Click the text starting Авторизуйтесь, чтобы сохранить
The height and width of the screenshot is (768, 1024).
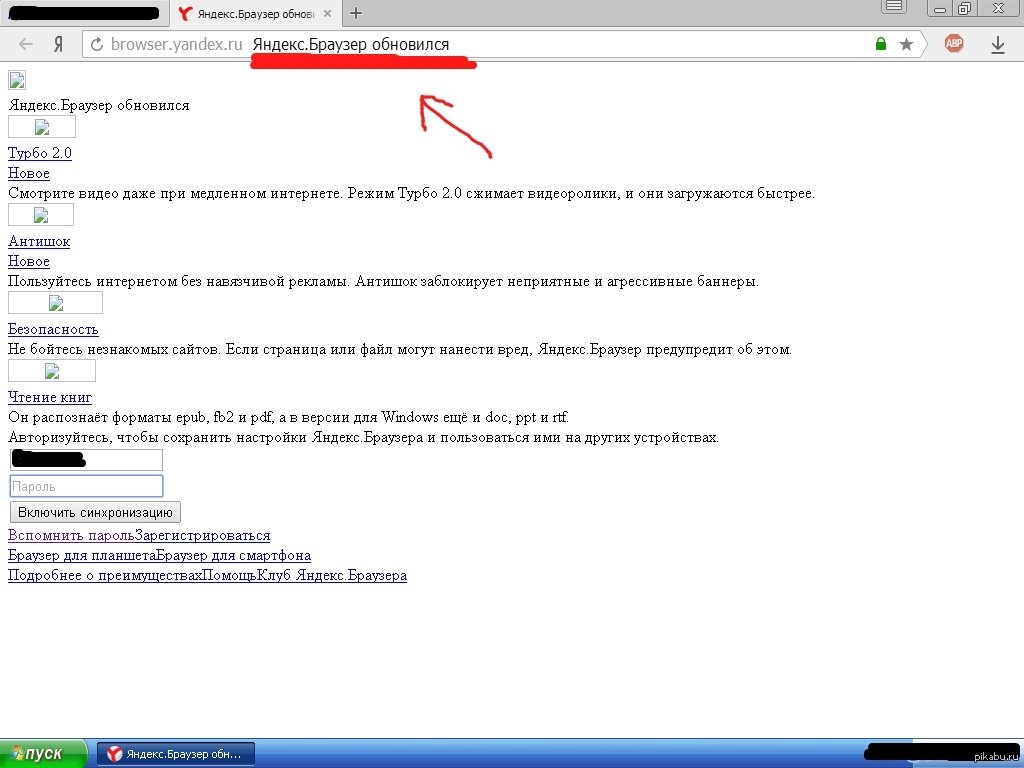363,438
